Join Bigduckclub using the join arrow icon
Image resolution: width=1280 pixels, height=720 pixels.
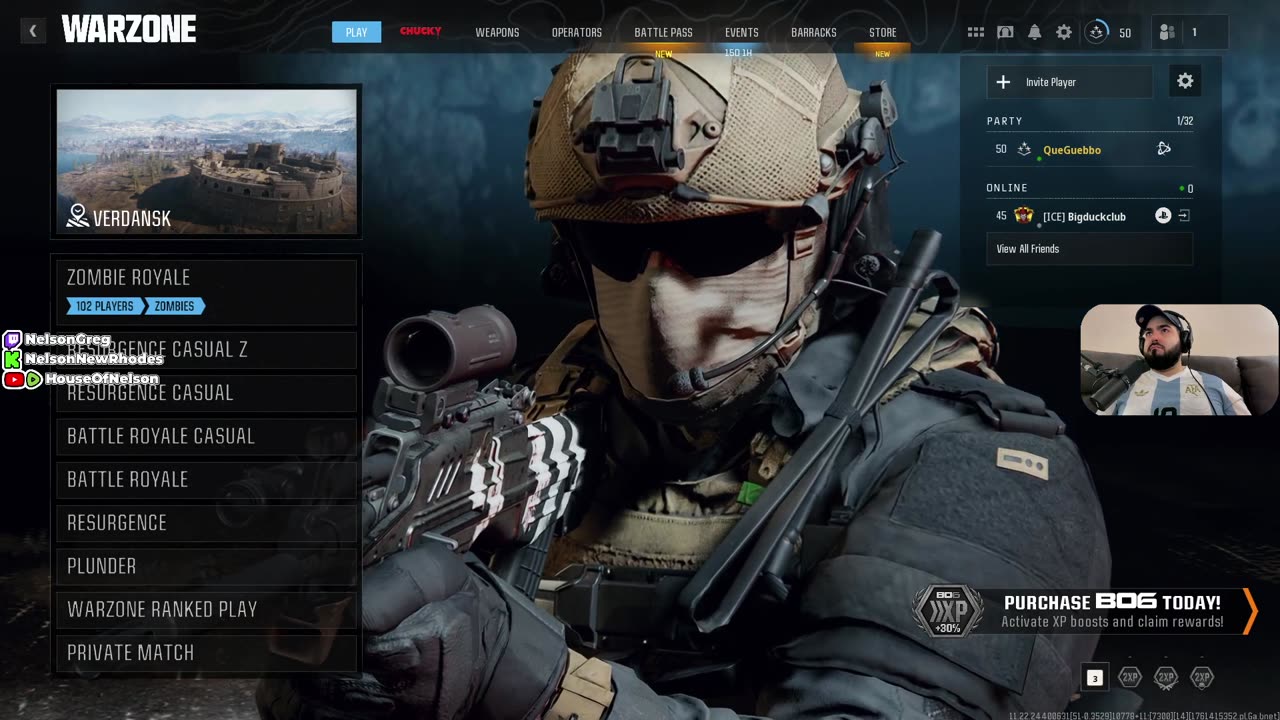[1184, 215]
